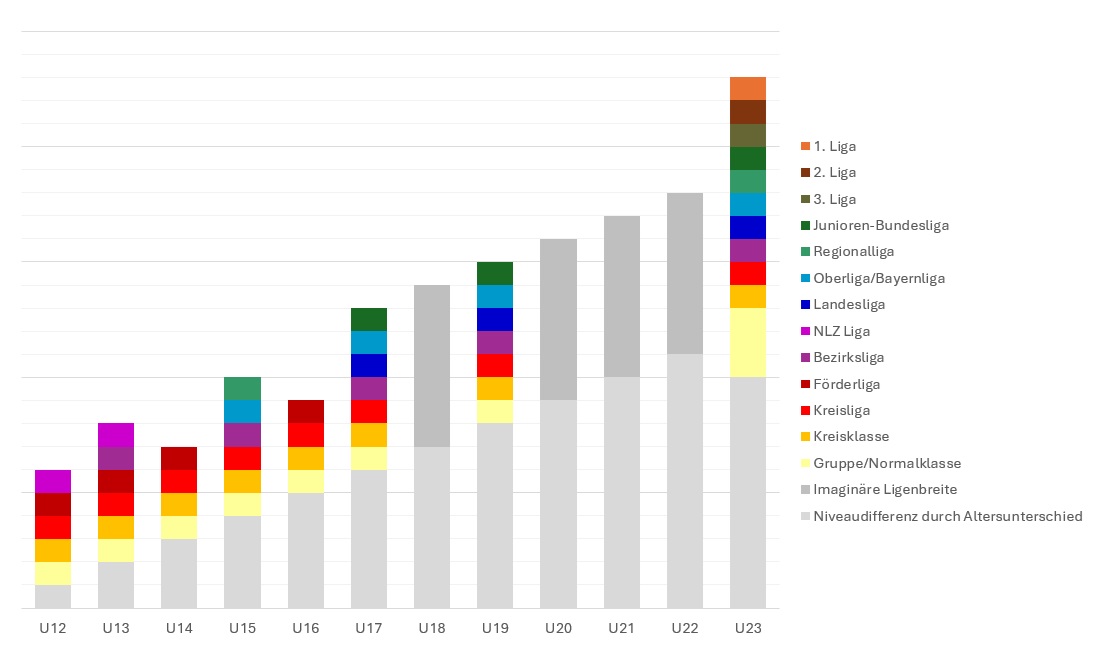This screenshot has width=1107, height=650.
Task: Click the orange top segment of U23 bar
Action: 747,88
